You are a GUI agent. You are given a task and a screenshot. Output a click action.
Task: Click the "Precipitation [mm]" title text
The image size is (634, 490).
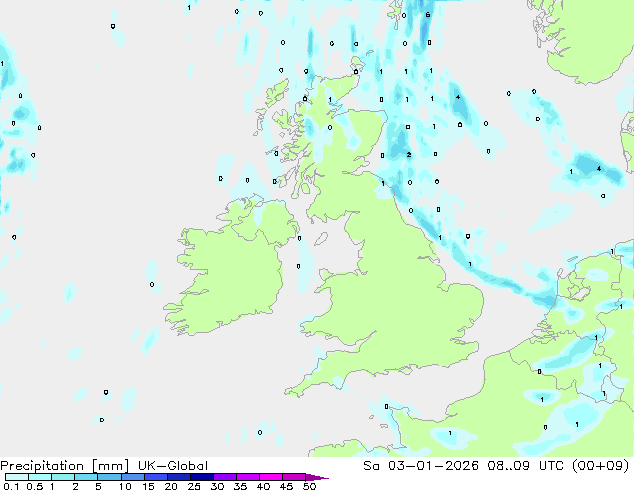point(65,466)
